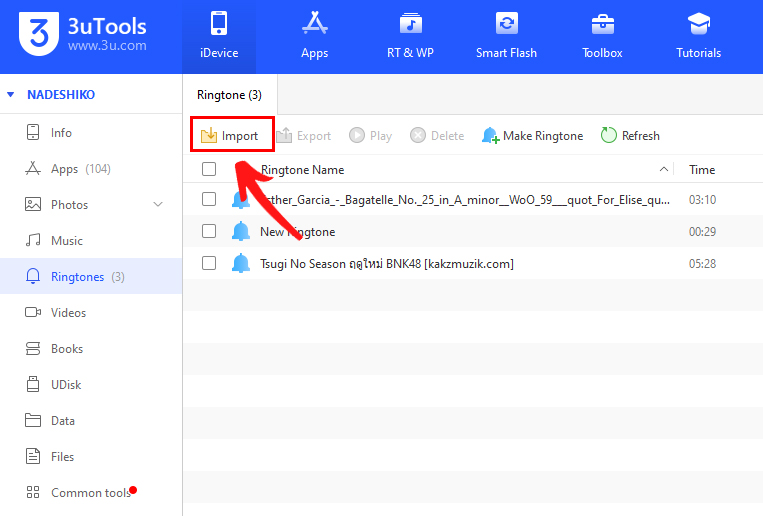Click the 00:29 duration cell

(702, 232)
